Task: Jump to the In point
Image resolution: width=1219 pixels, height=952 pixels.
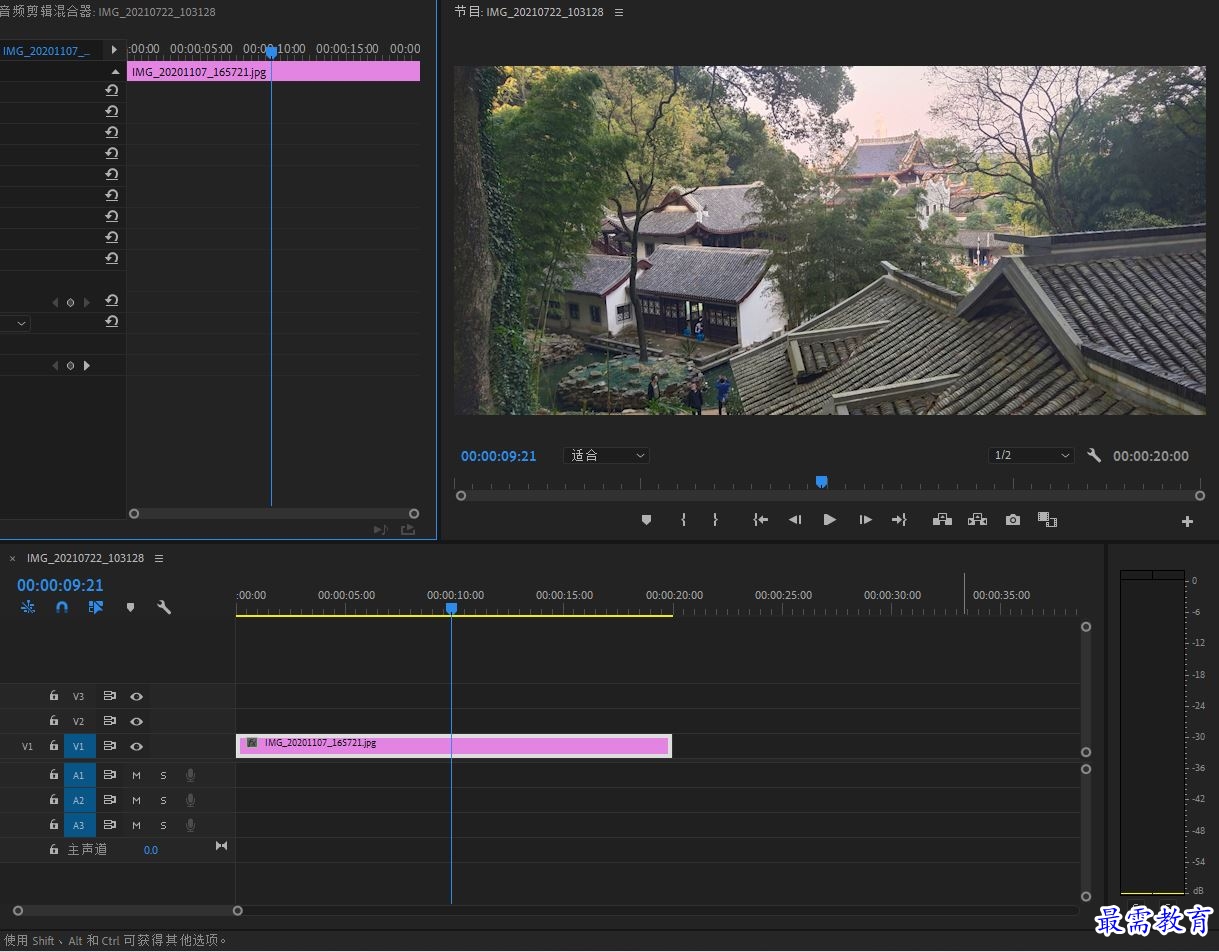Action: click(761, 520)
